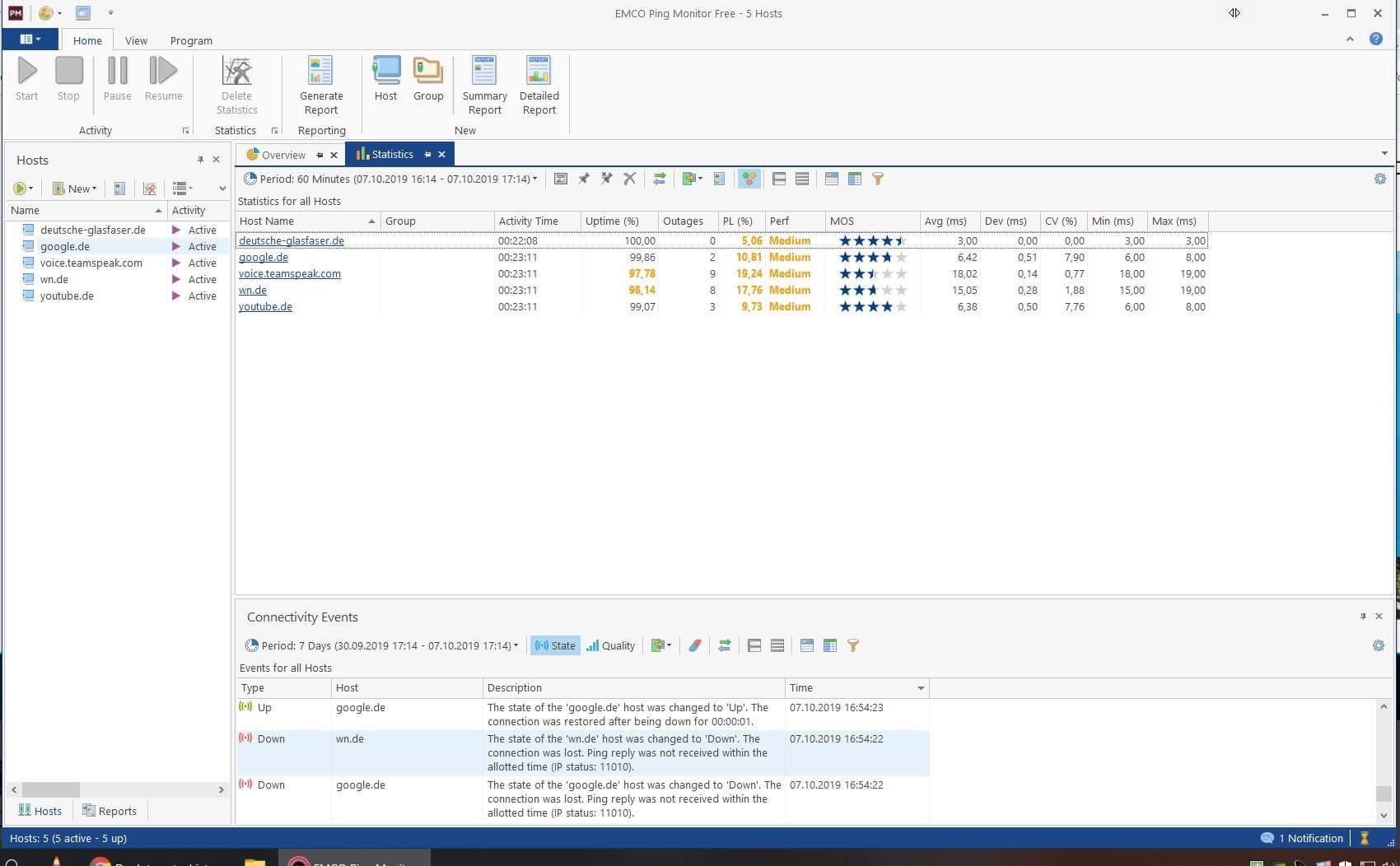Click the Resume ribbon button
1400x866 pixels.
tap(163, 79)
